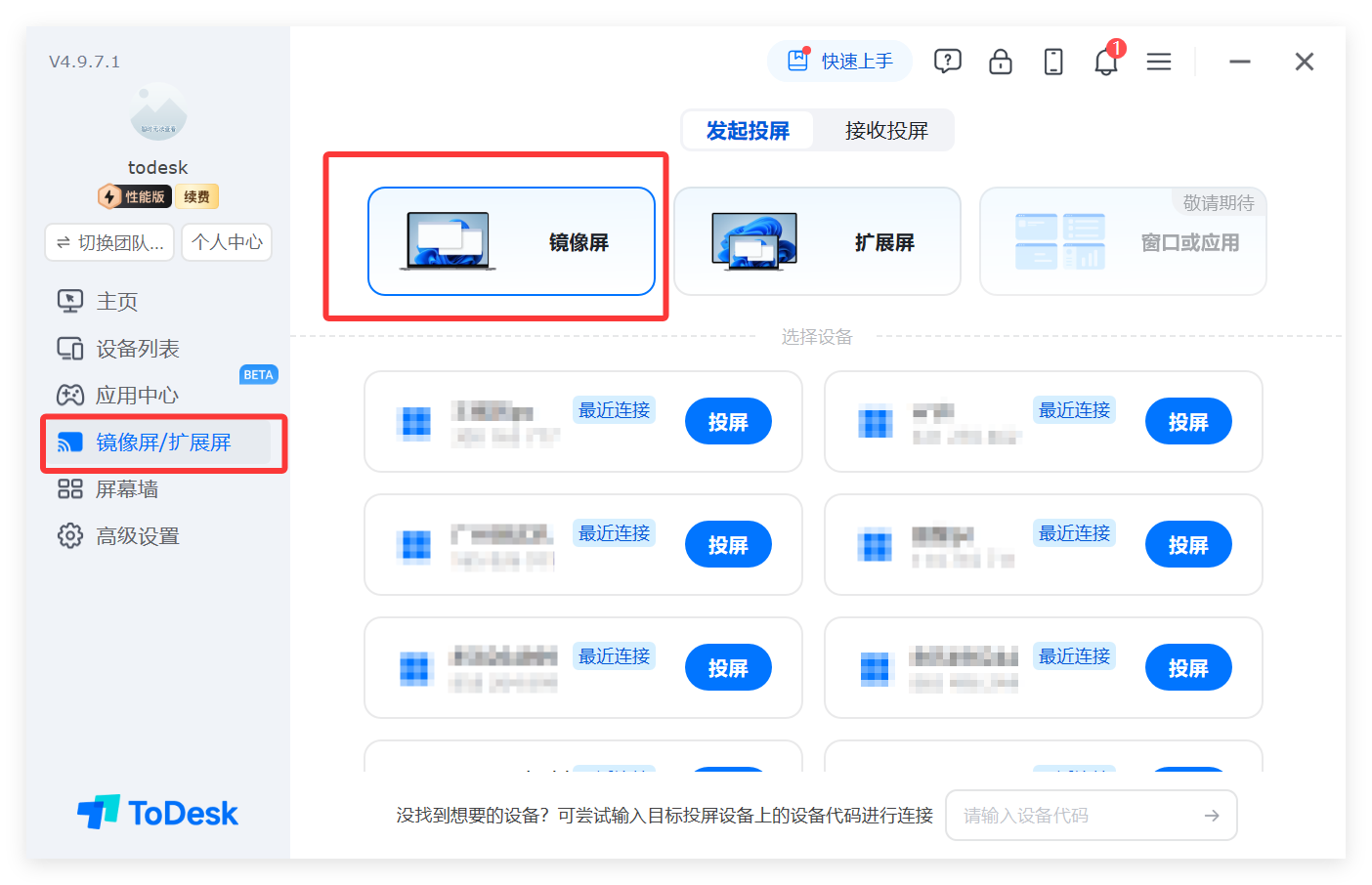This screenshot has width=1372, height=885.
Task: Click Windows icon of first right device
Action: coord(875,422)
